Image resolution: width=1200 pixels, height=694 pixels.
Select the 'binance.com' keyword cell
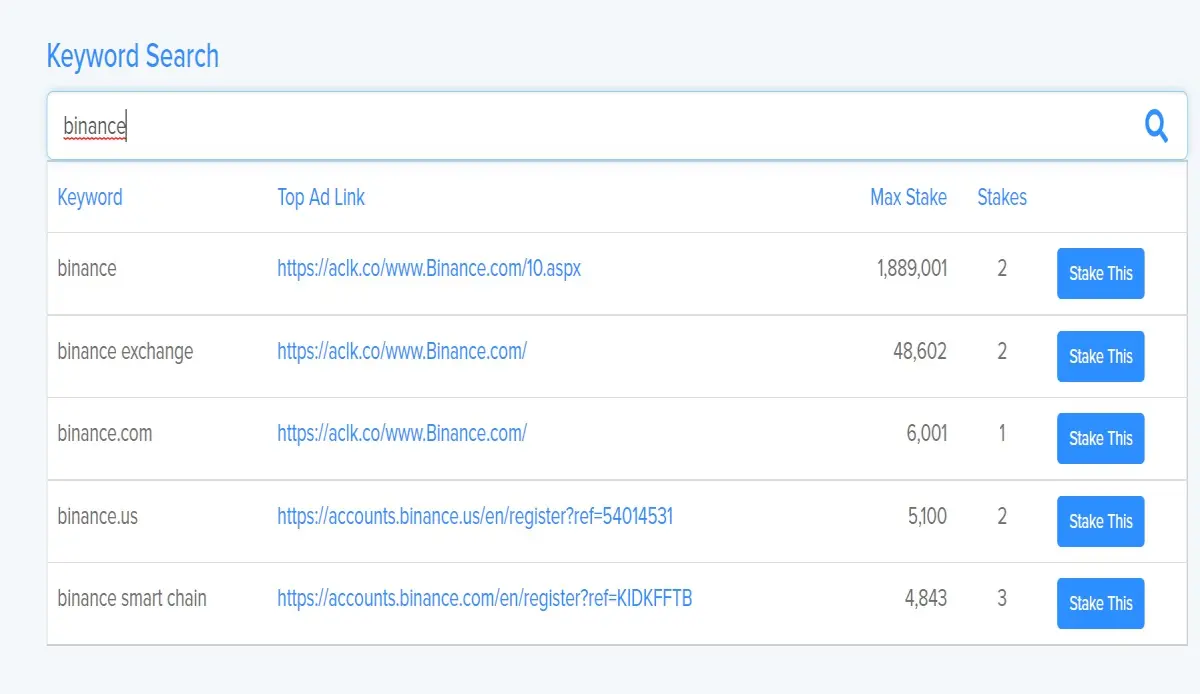point(105,433)
